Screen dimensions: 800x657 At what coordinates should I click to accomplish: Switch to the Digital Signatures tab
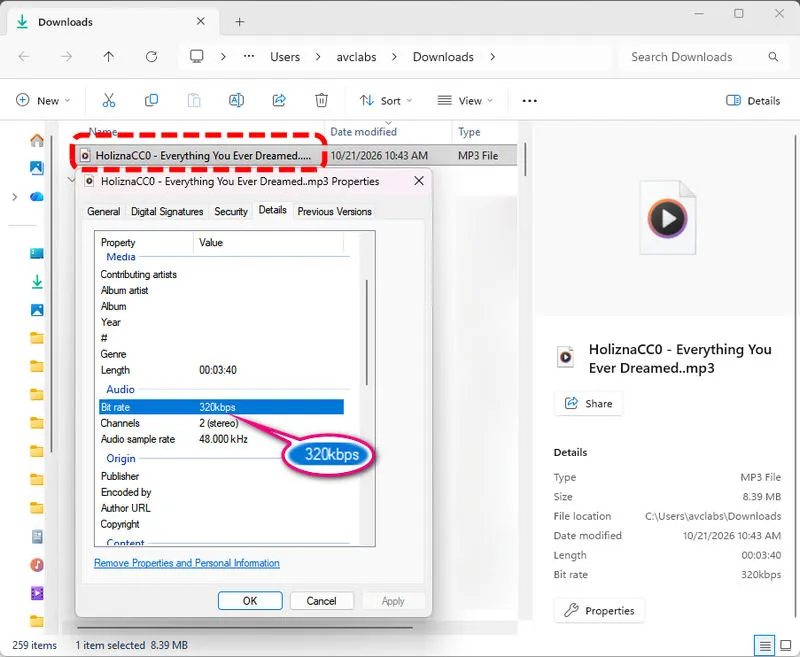[x=167, y=211]
